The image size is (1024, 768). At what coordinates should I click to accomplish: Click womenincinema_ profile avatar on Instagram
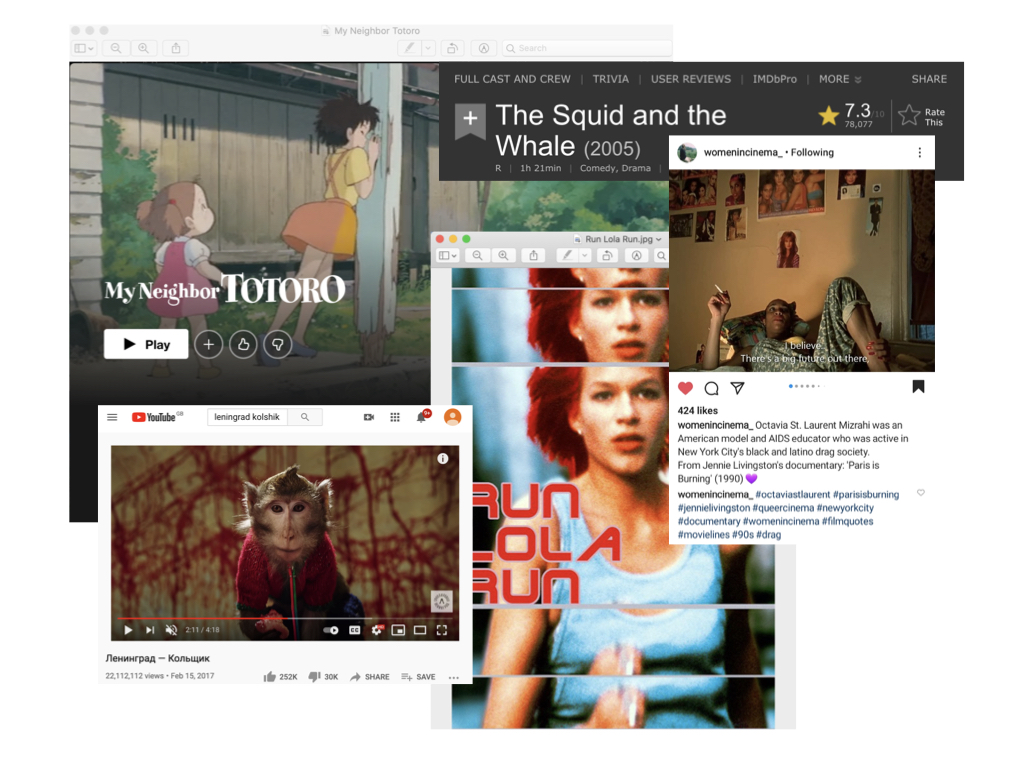687,153
